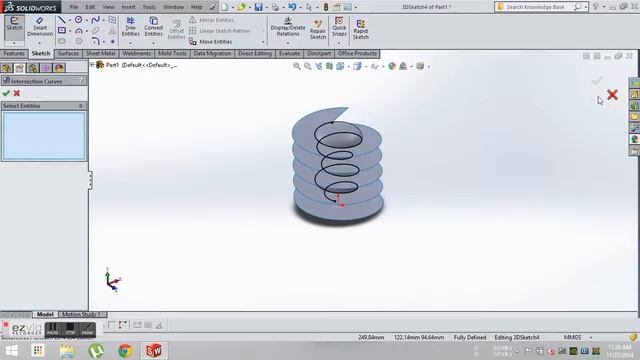Click the Trim Entities tool
640x360 pixels.
130,27
